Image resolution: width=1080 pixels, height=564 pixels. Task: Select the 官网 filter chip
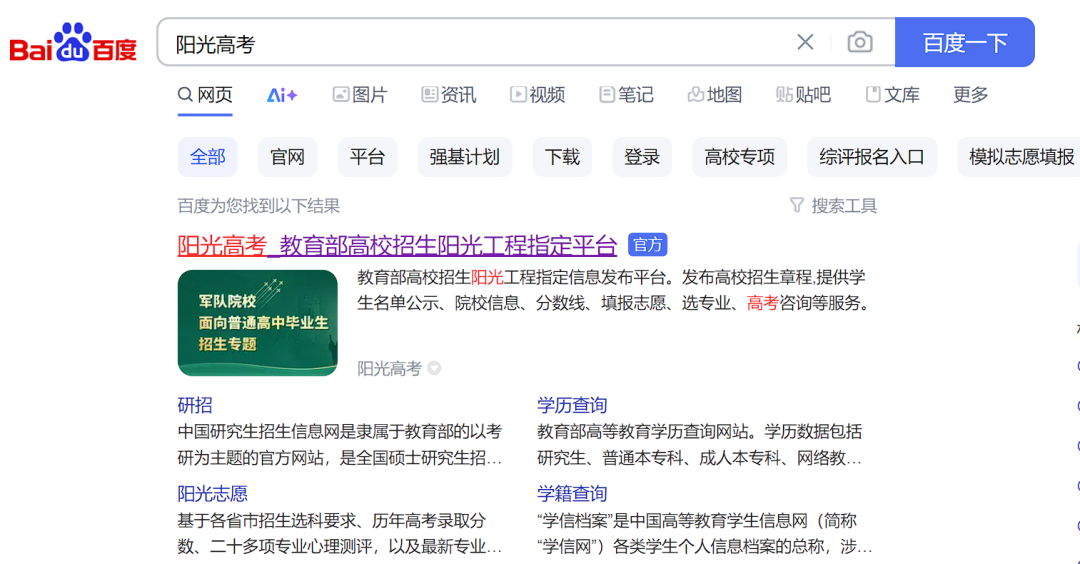point(287,157)
